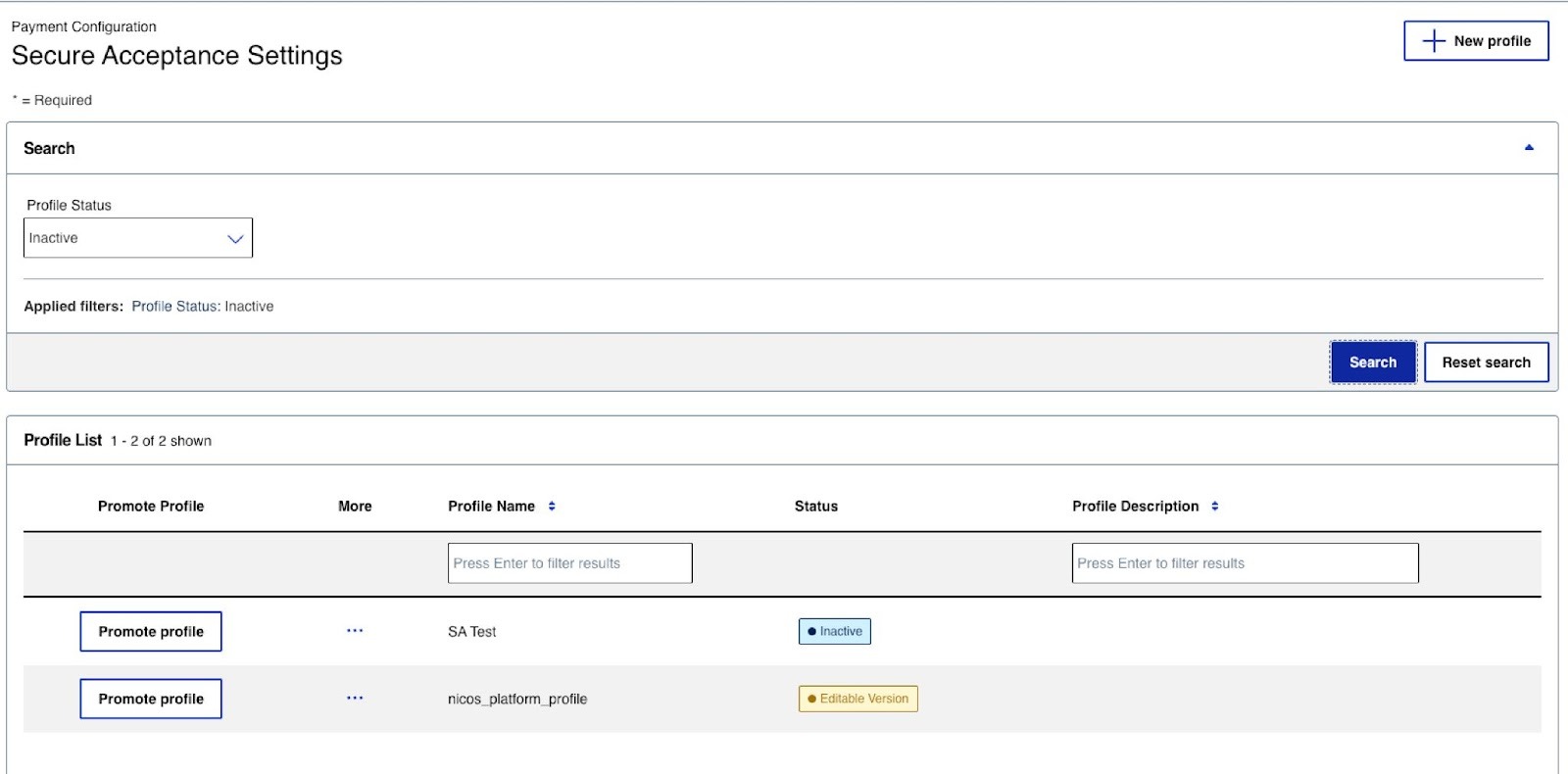Open the nicos_platform_profile name
The image size is (1568, 774).
point(517,700)
